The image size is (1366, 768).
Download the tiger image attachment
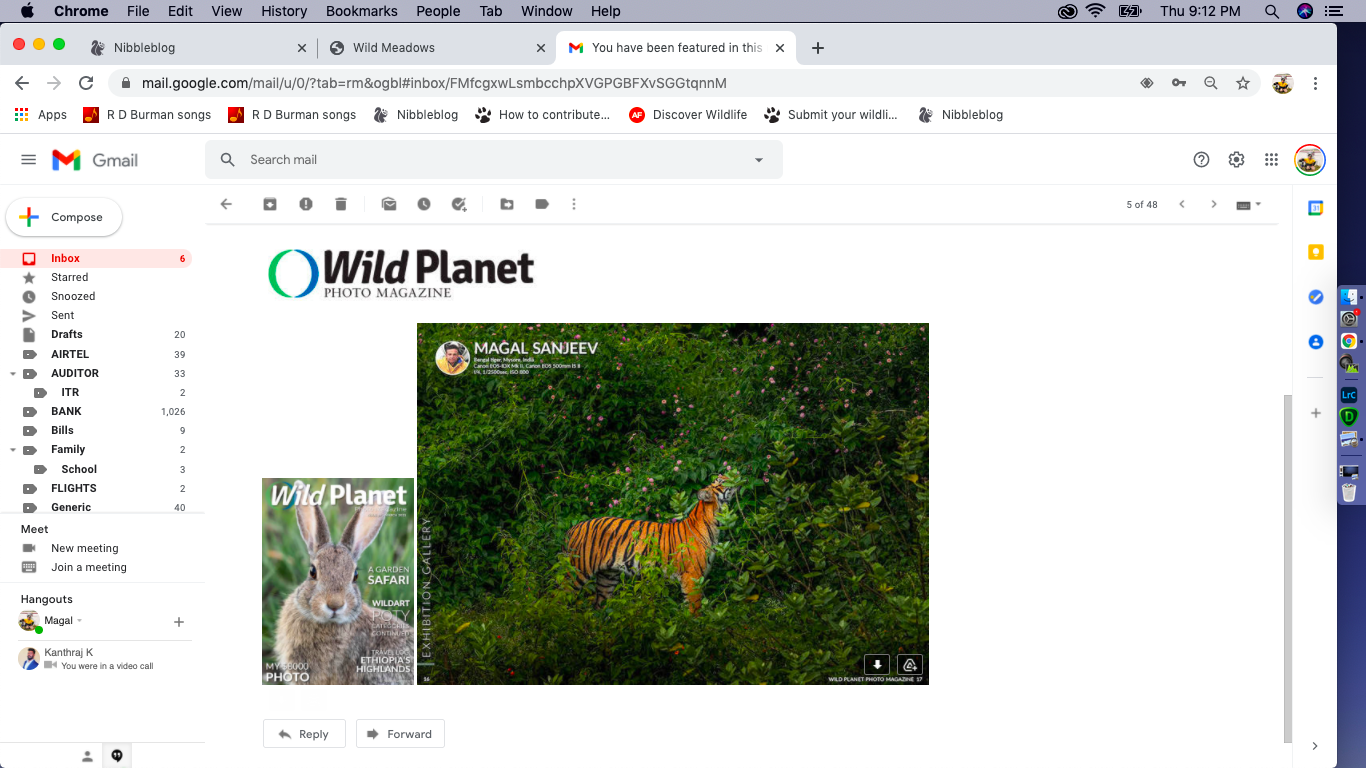point(876,665)
